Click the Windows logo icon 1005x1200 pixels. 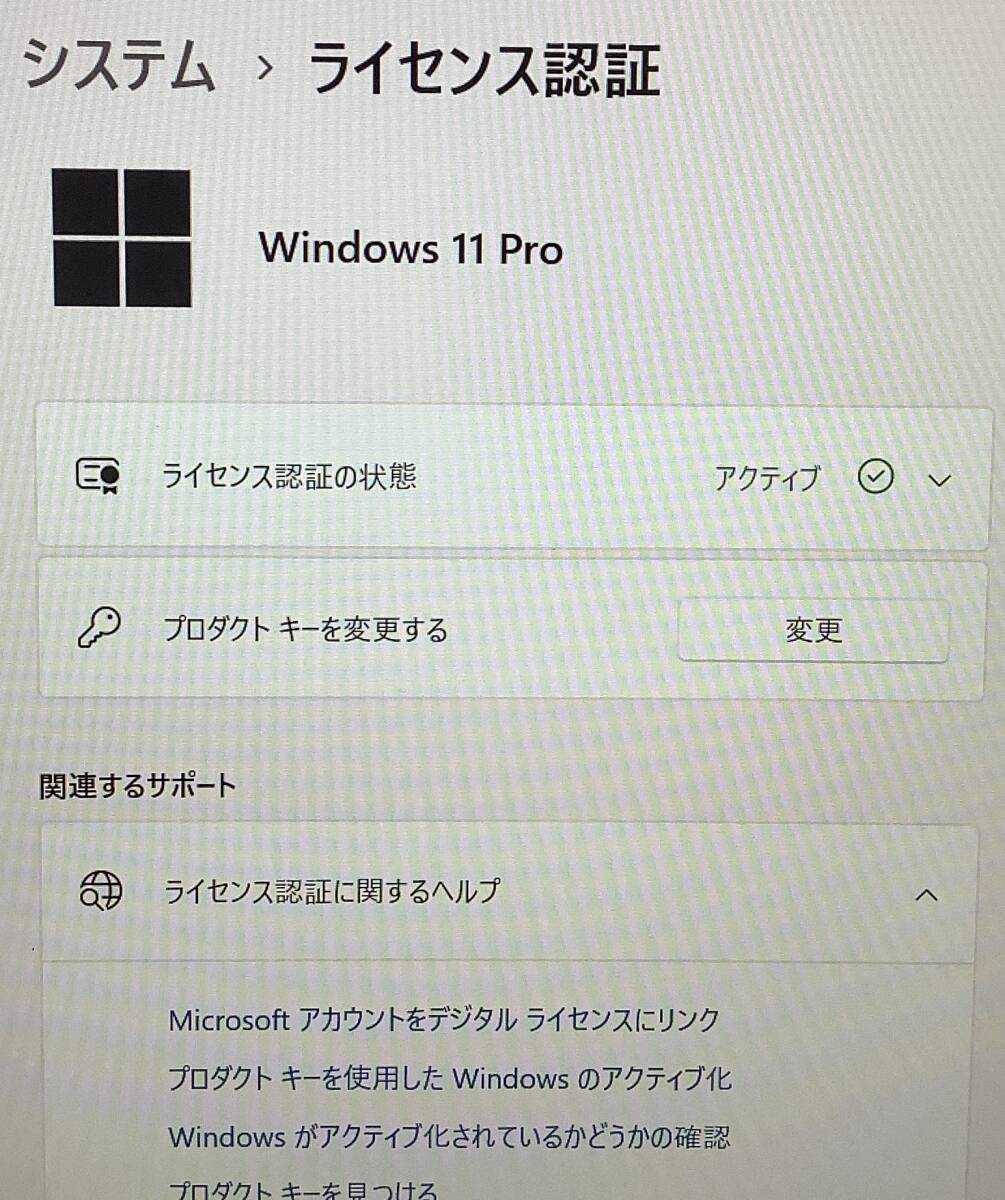[x=121, y=238]
